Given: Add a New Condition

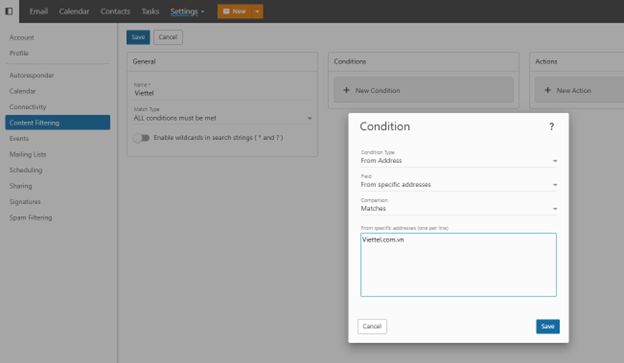Looking at the screenshot, I should [x=423, y=90].
